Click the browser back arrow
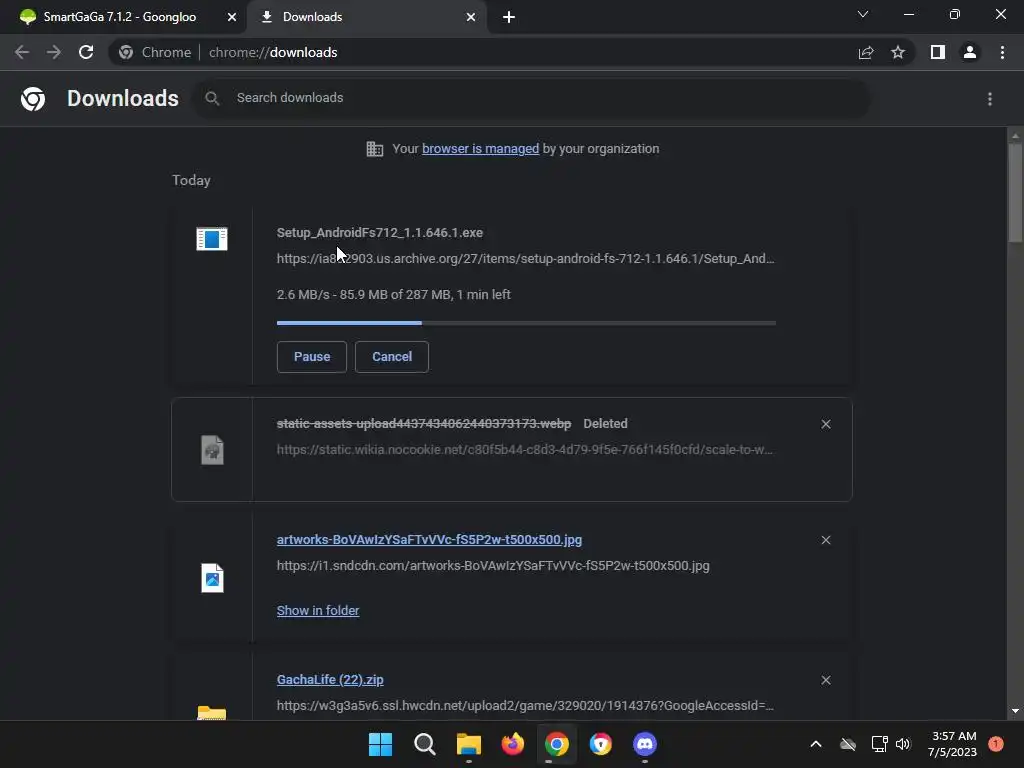 click(22, 52)
